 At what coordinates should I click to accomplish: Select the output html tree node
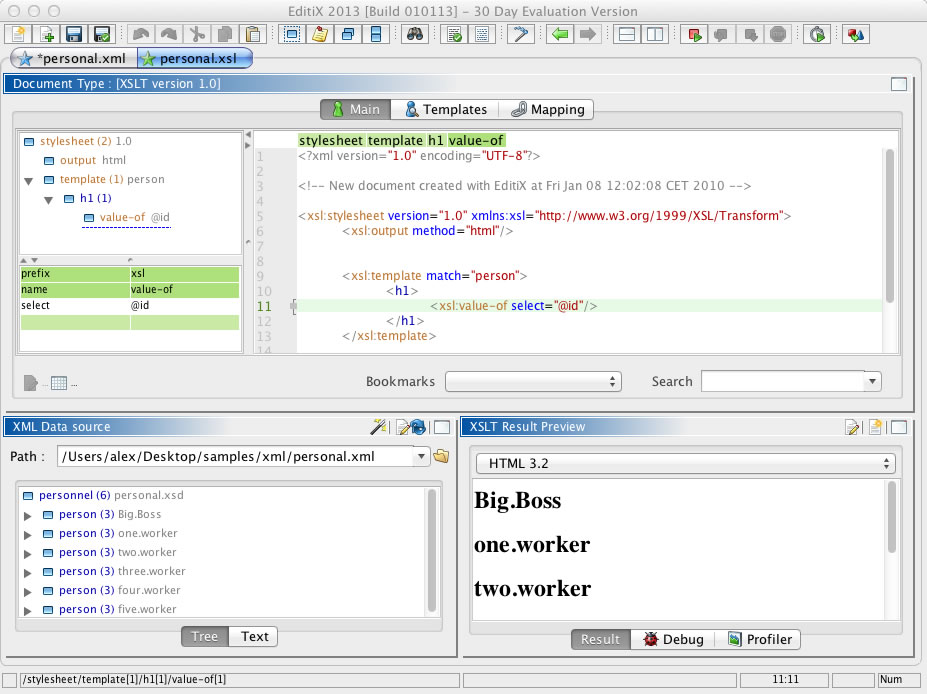85,160
